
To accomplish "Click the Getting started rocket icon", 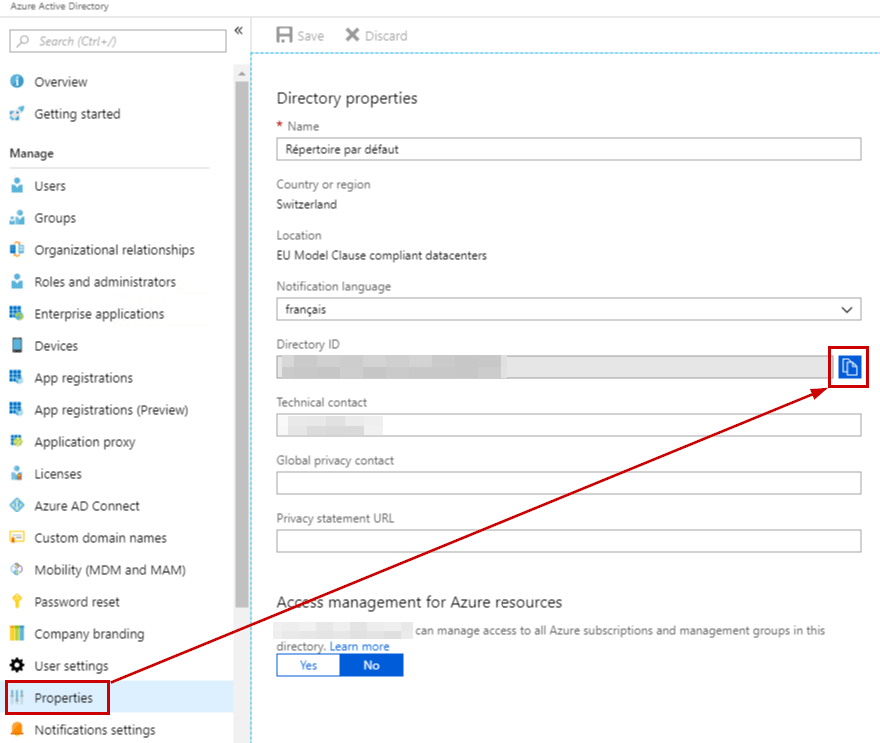I will [x=17, y=113].
